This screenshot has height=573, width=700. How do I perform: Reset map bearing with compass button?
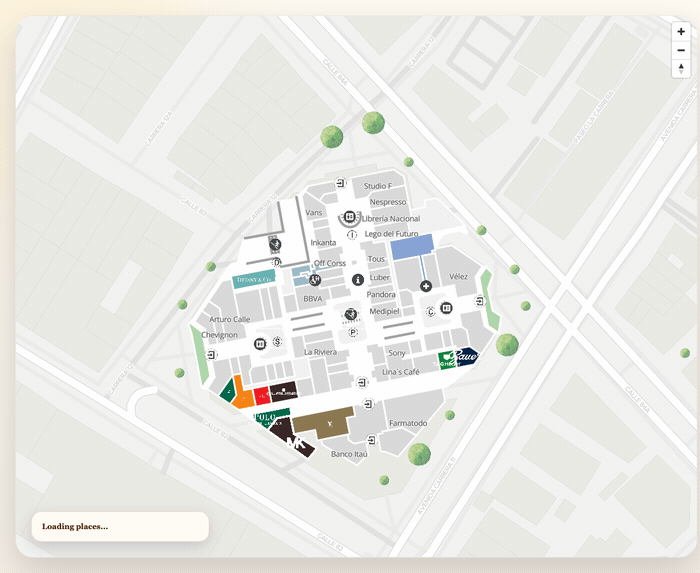681,69
